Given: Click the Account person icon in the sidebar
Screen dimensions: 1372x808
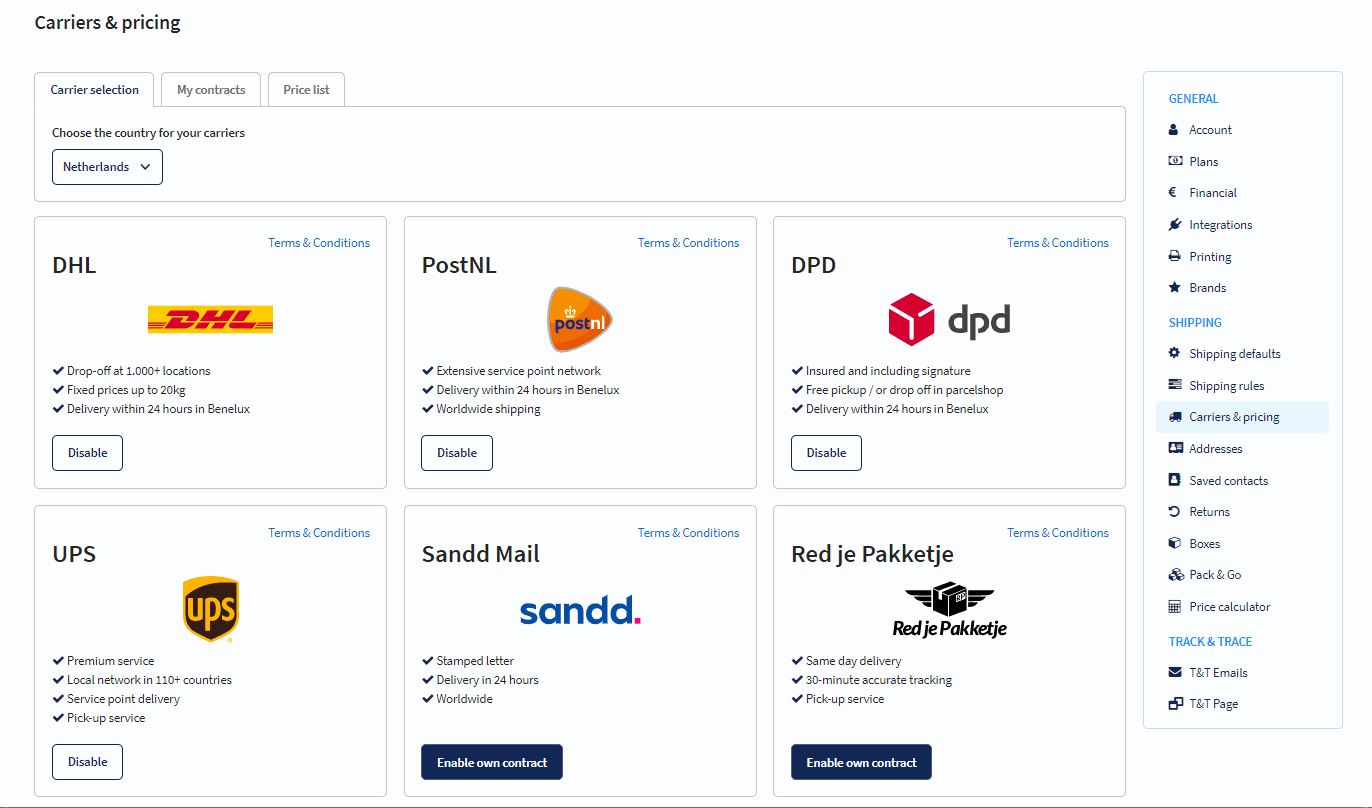Looking at the screenshot, I should coord(1174,130).
